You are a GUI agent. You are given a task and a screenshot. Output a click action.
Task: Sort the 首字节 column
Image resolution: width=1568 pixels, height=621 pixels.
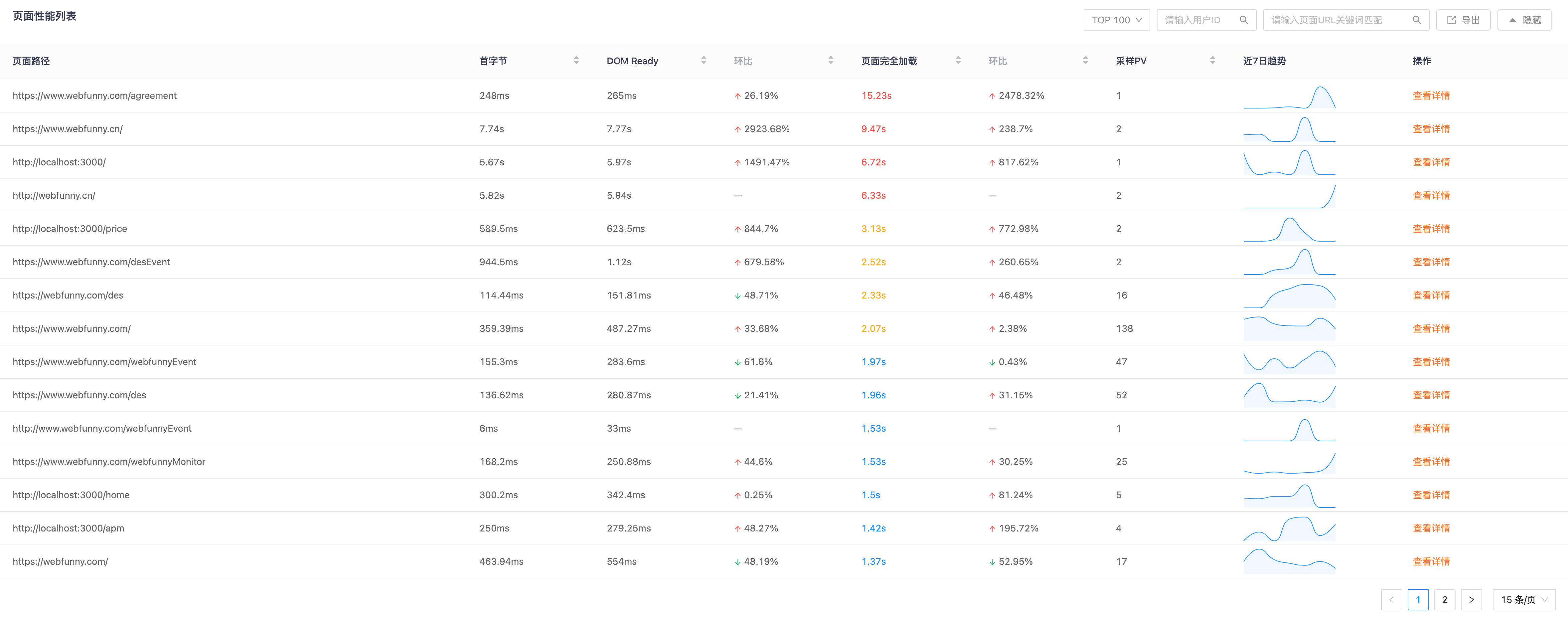pos(576,60)
